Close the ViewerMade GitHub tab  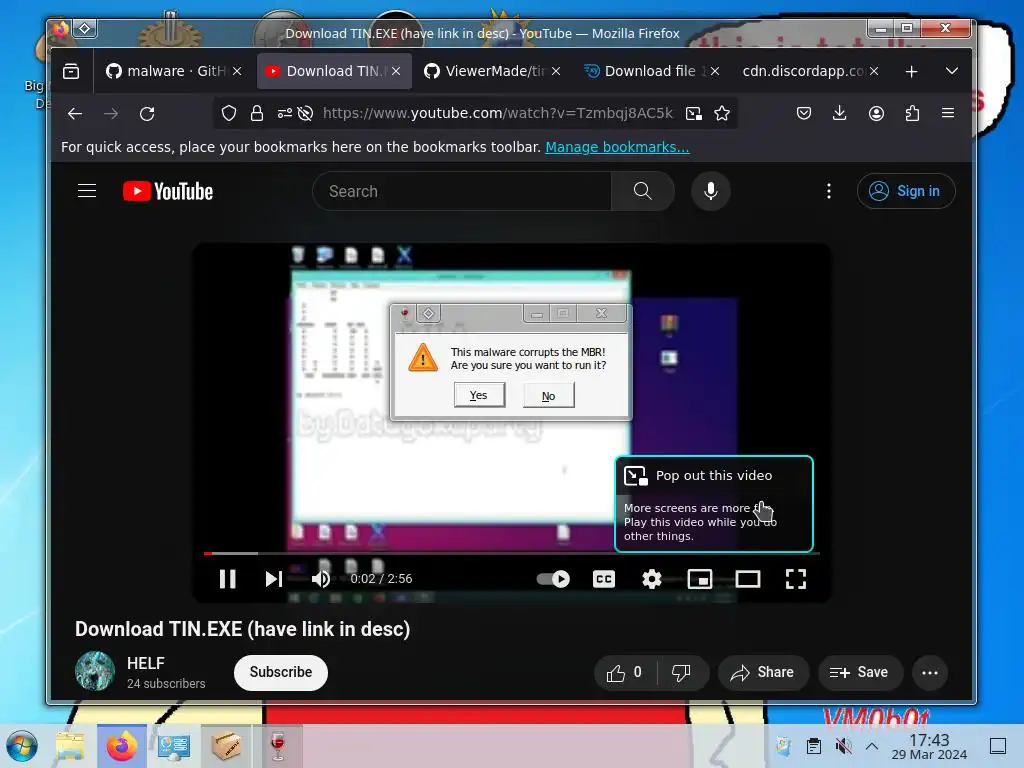click(x=556, y=71)
